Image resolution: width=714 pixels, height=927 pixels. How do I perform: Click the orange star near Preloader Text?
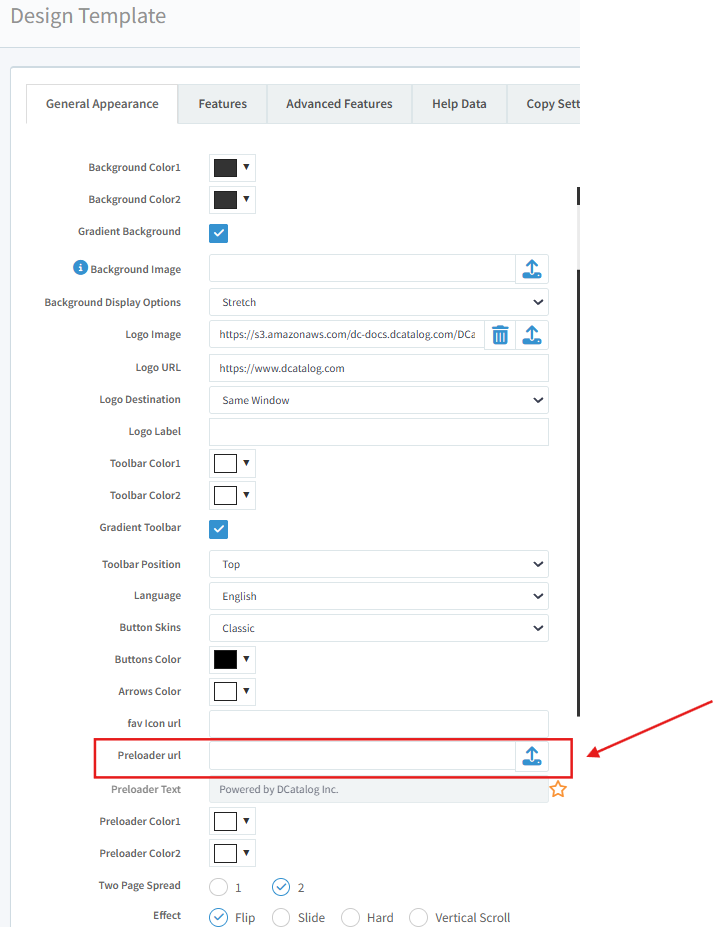[x=558, y=790]
